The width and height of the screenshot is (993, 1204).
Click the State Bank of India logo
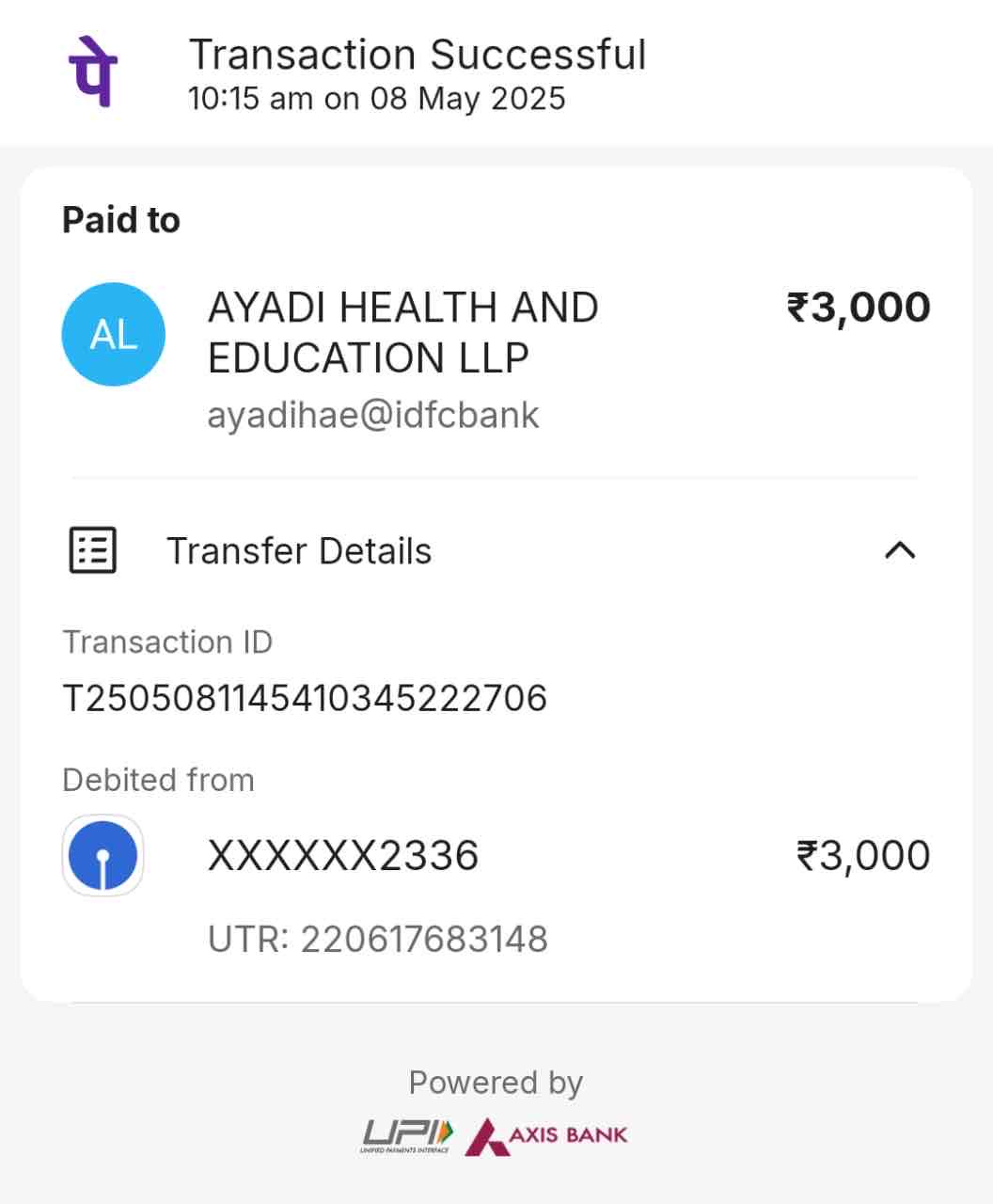coord(102,856)
